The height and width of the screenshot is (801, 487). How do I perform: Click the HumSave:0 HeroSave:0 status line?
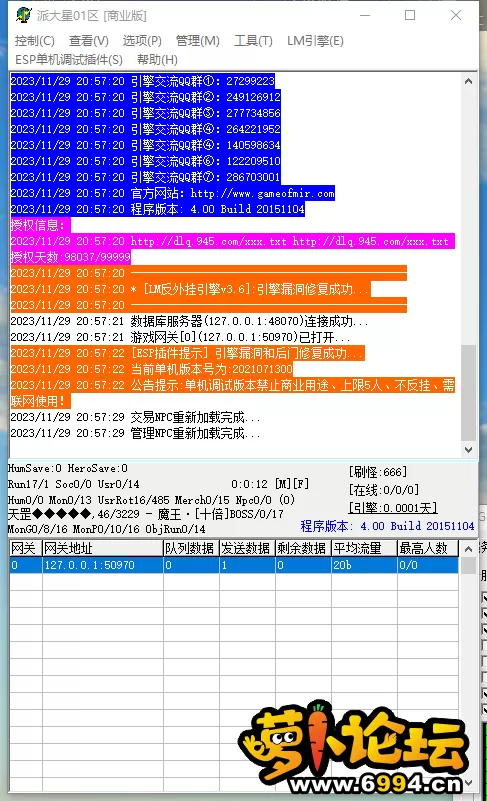(x=67, y=468)
